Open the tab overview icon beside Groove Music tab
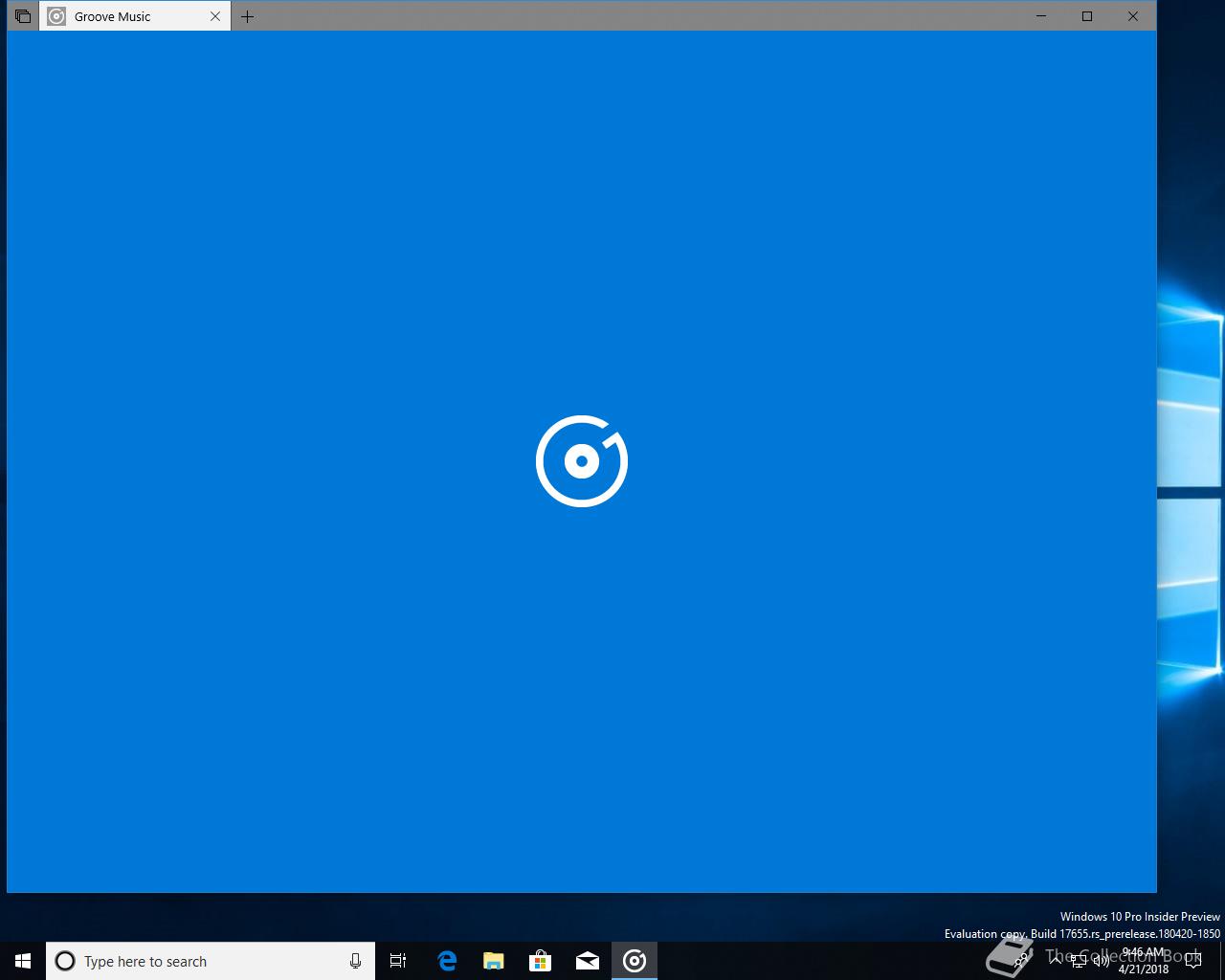Image resolution: width=1225 pixels, height=980 pixels. pyautogui.click(x=23, y=16)
